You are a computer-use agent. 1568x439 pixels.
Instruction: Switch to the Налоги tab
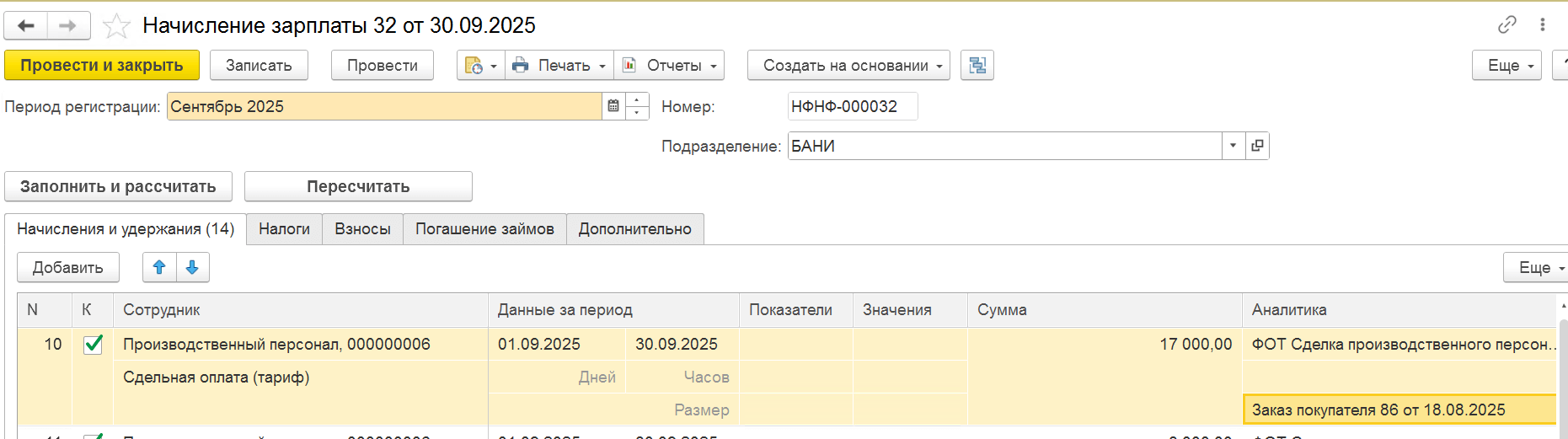click(x=284, y=229)
